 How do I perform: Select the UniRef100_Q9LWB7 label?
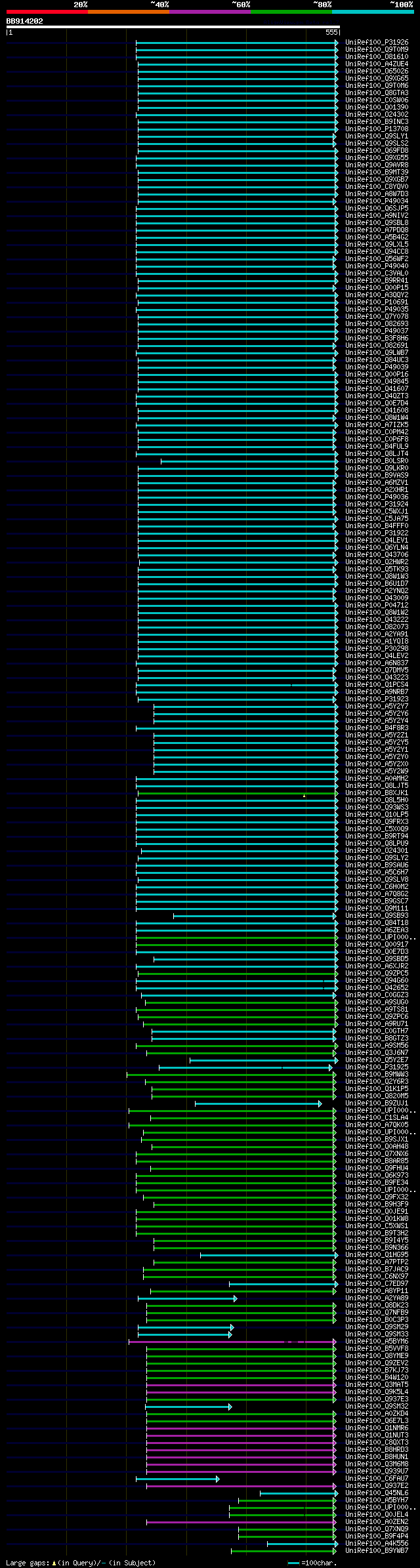(x=377, y=353)
